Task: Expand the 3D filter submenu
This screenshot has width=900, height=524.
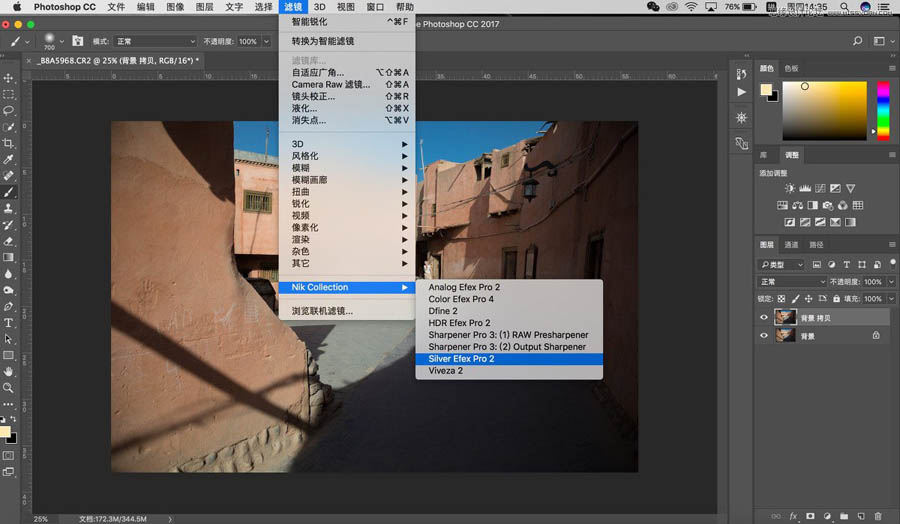Action: [346, 144]
